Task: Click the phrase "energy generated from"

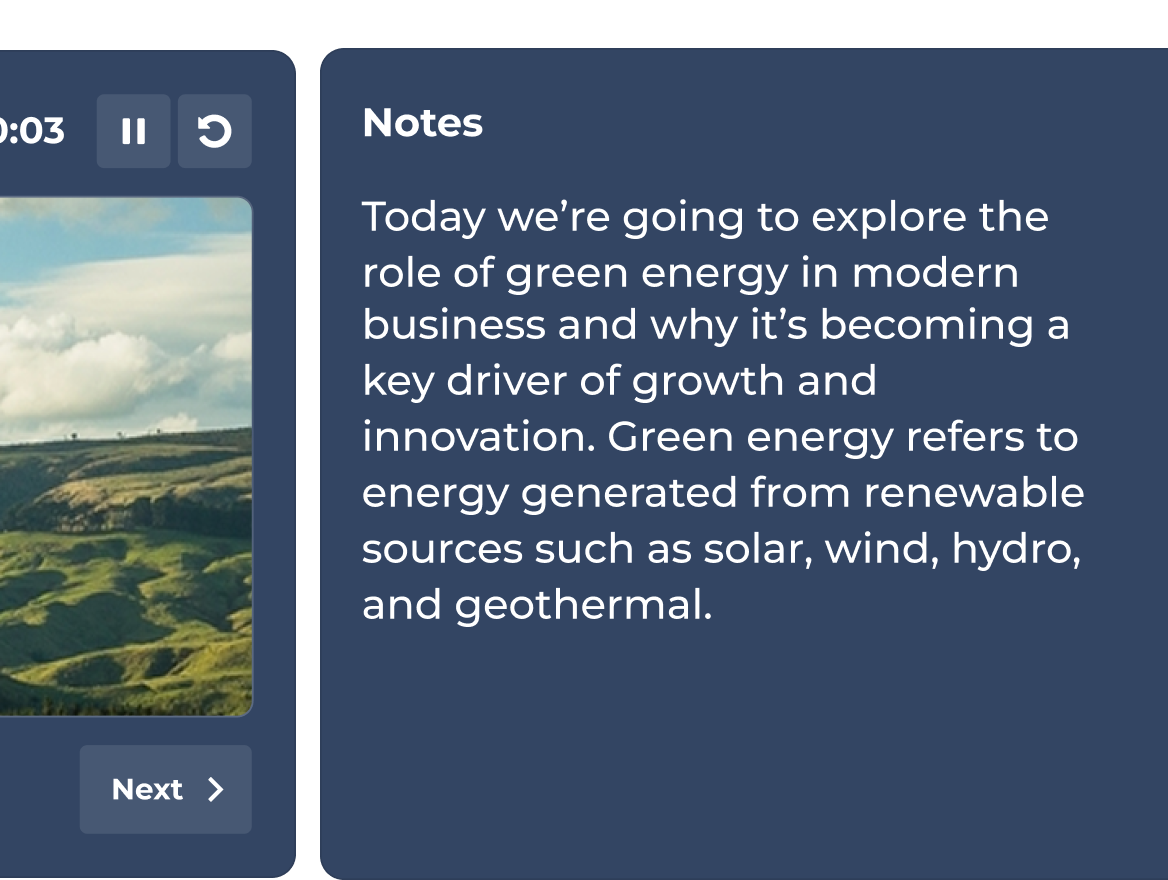Action: click(606, 495)
